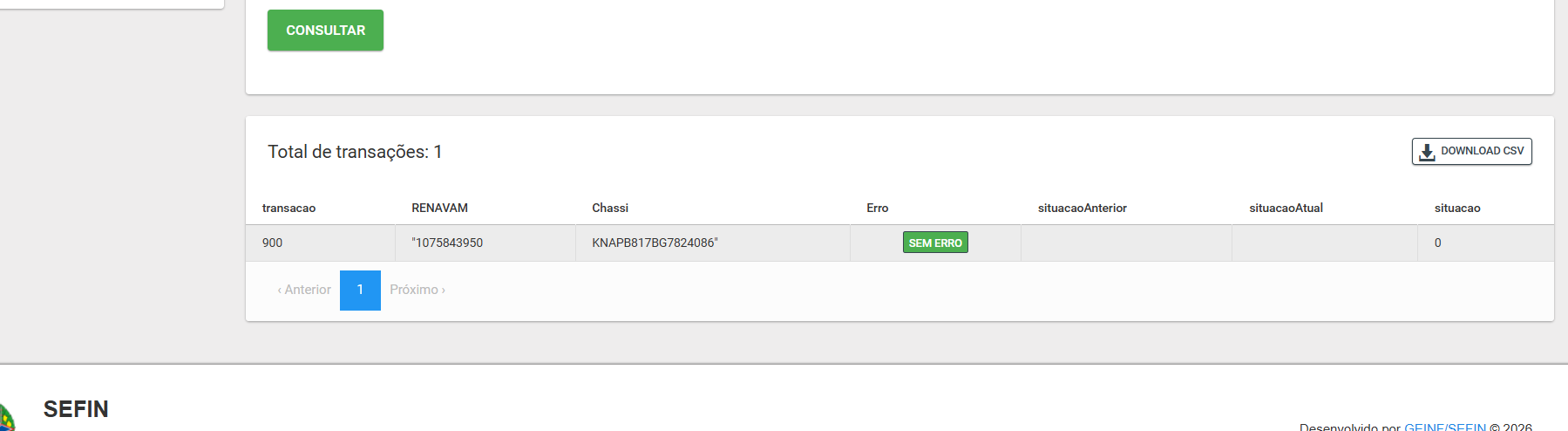Select the chassi value KNAPB817BG7824086
The image size is (1568, 431).
click(x=655, y=243)
